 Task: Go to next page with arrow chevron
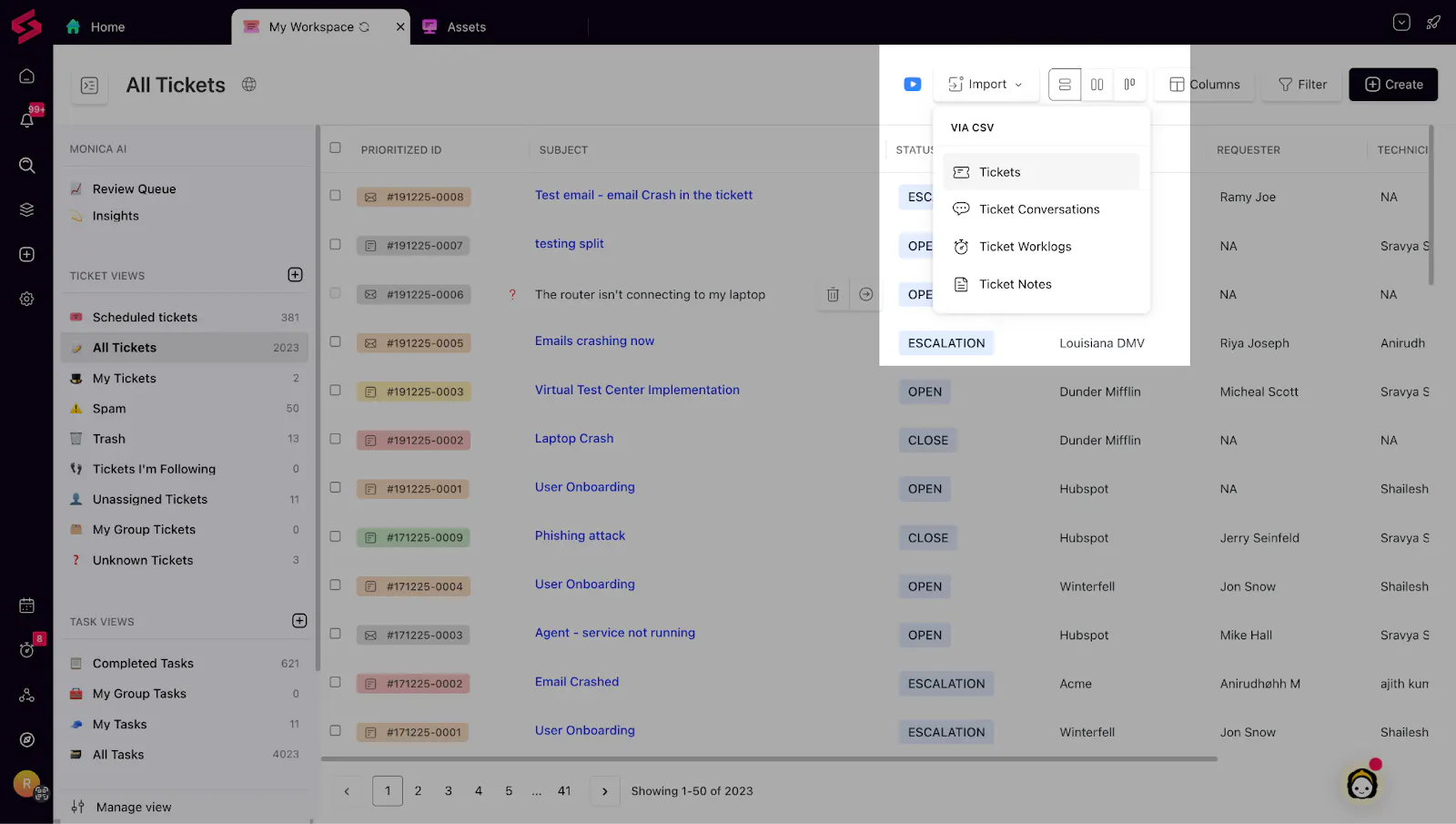604,791
